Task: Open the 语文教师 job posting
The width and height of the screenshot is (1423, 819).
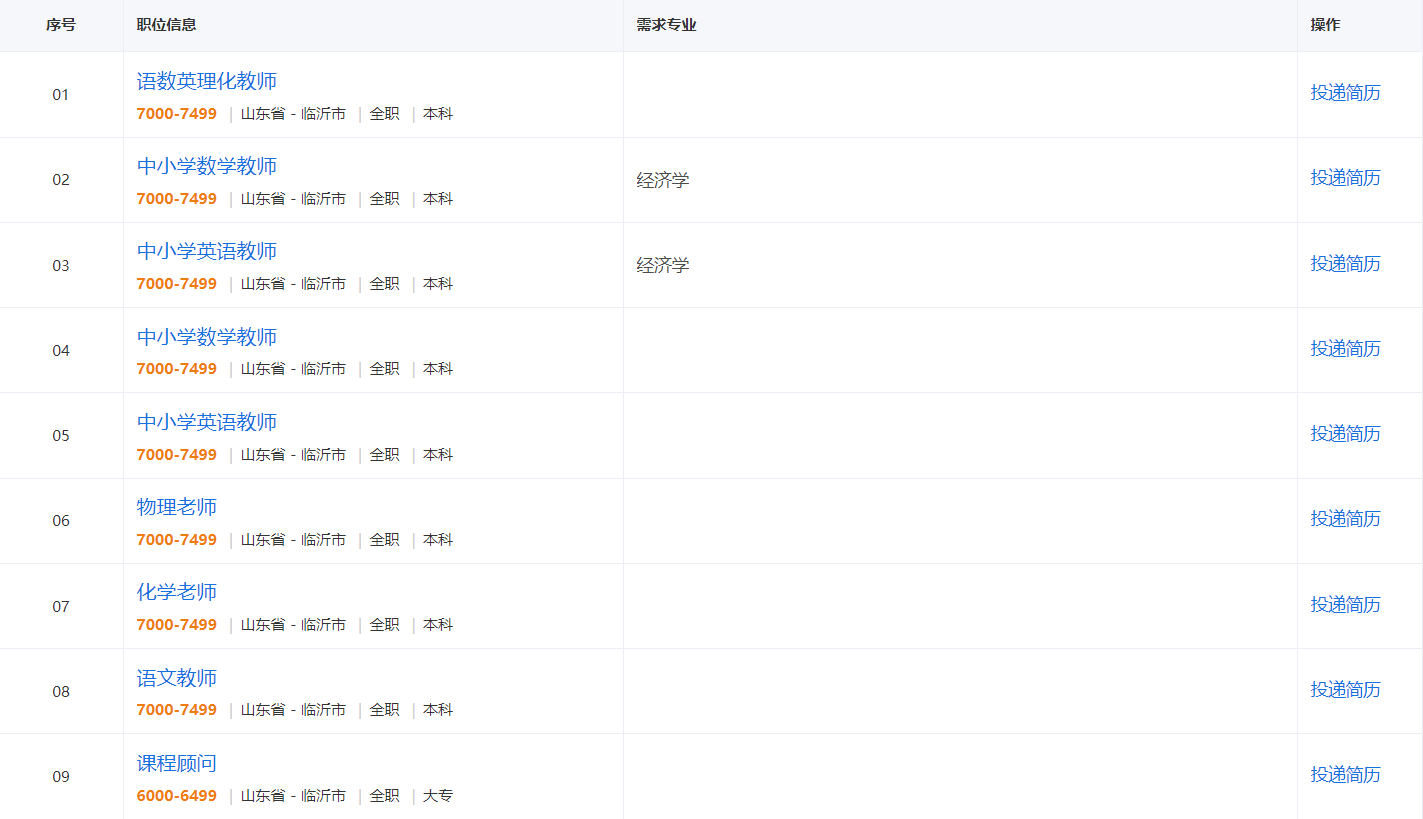Action: [177, 678]
